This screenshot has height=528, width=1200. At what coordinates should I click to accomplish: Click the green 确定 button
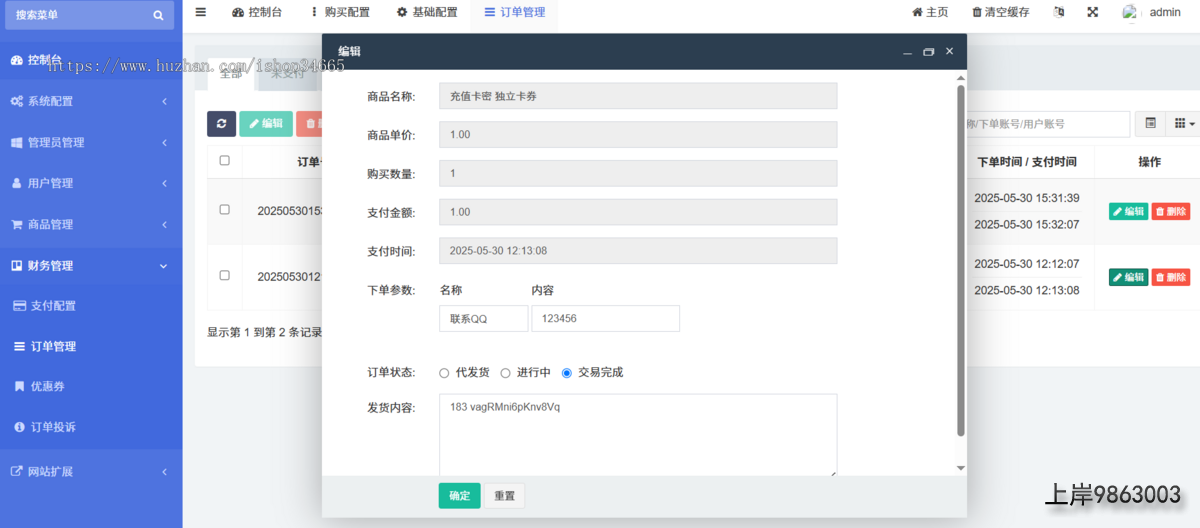coord(459,496)
